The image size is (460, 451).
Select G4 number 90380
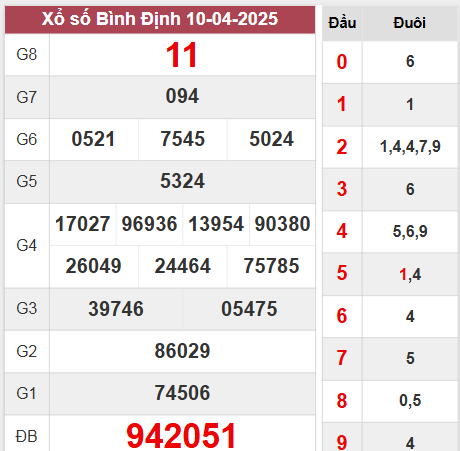tap(282, 224)
